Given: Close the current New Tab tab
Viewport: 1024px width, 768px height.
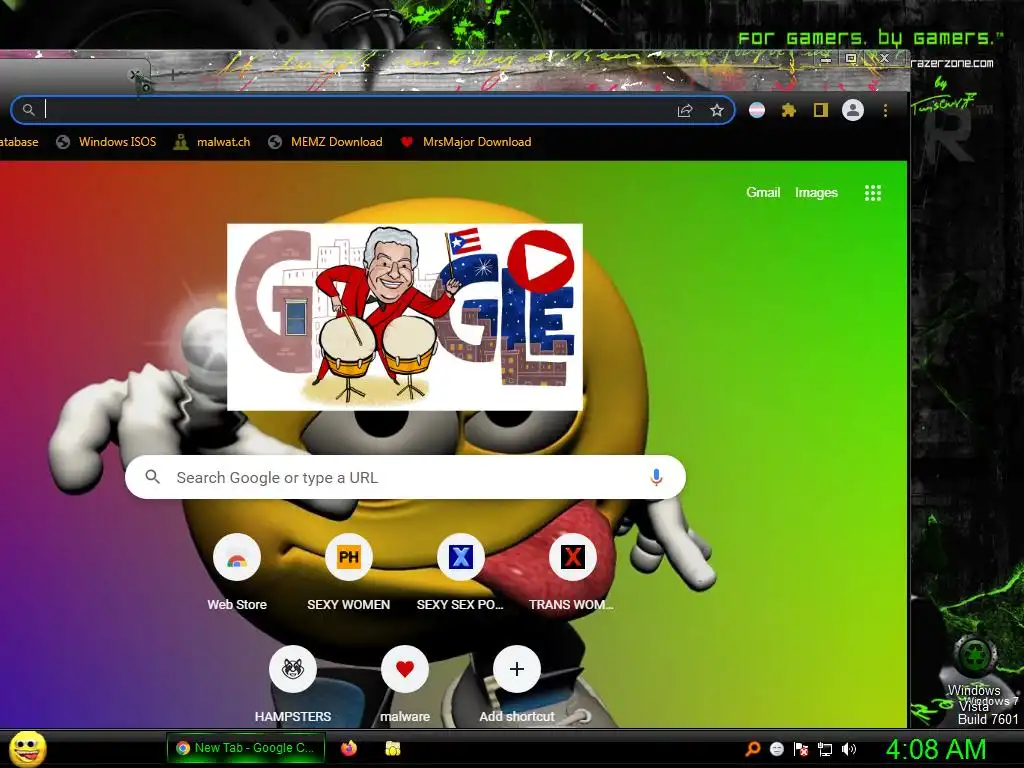Looking at the screenshot, I should [135, 75].
